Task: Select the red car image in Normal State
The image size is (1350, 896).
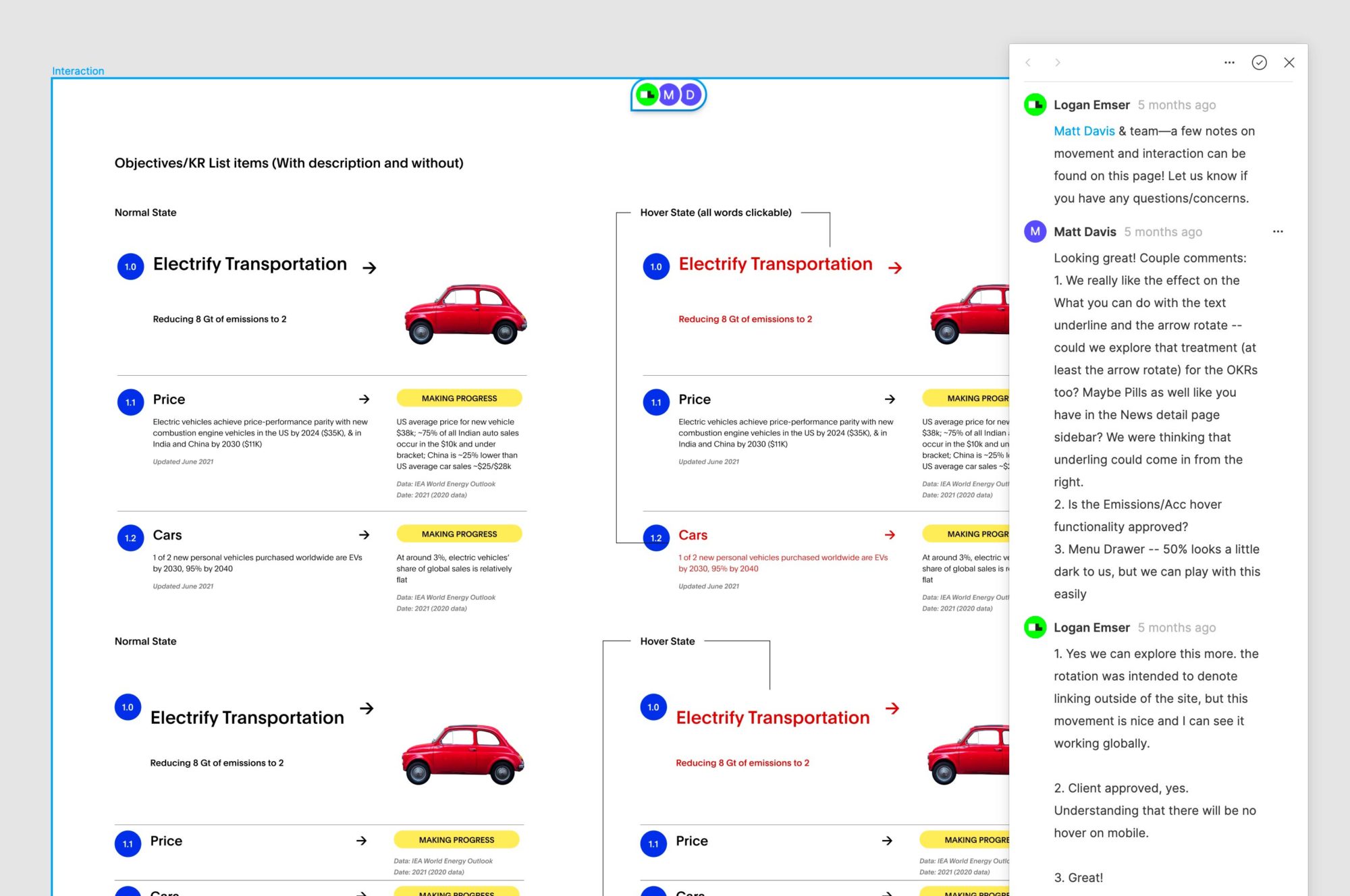Action: (x=464, y=314)
